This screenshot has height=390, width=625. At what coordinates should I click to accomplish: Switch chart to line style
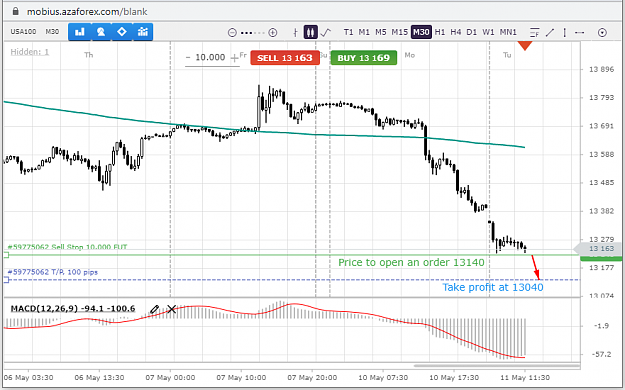point(326,32)
